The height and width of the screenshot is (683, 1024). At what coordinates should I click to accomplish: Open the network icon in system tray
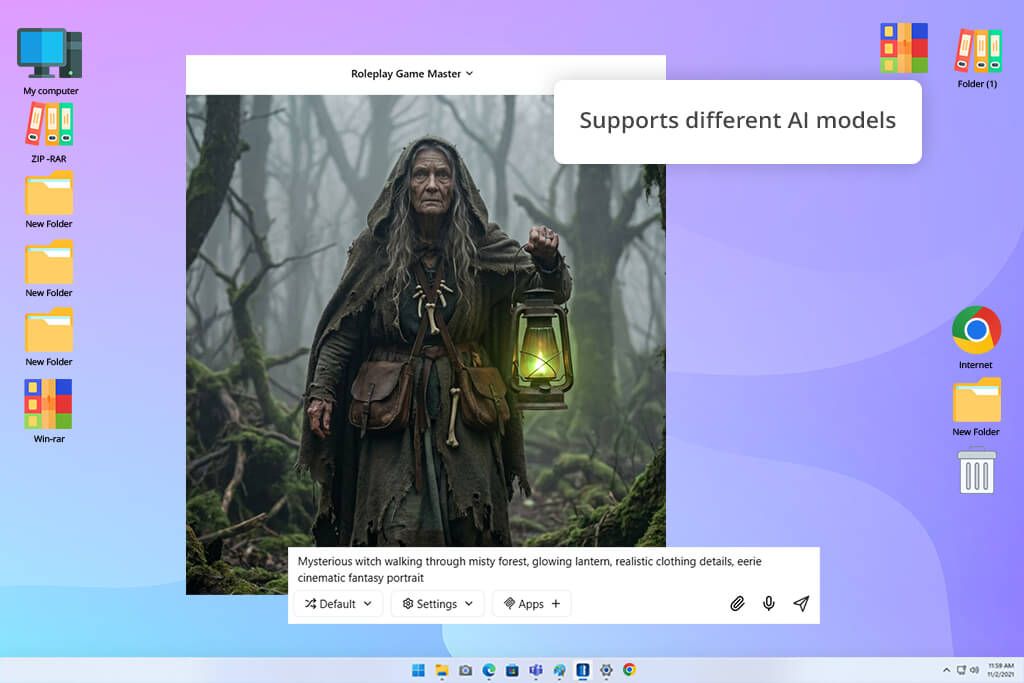tap(961, 670)
